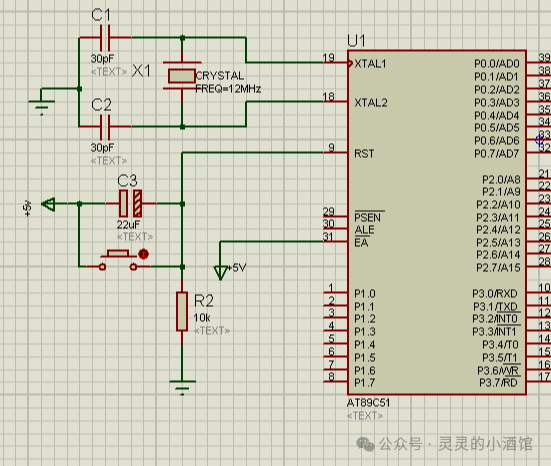Image resolution: width=551 pixels, height=466 pixels.
Task: Click the XTAL1 pin 19
Action: [x=335, y=63]
